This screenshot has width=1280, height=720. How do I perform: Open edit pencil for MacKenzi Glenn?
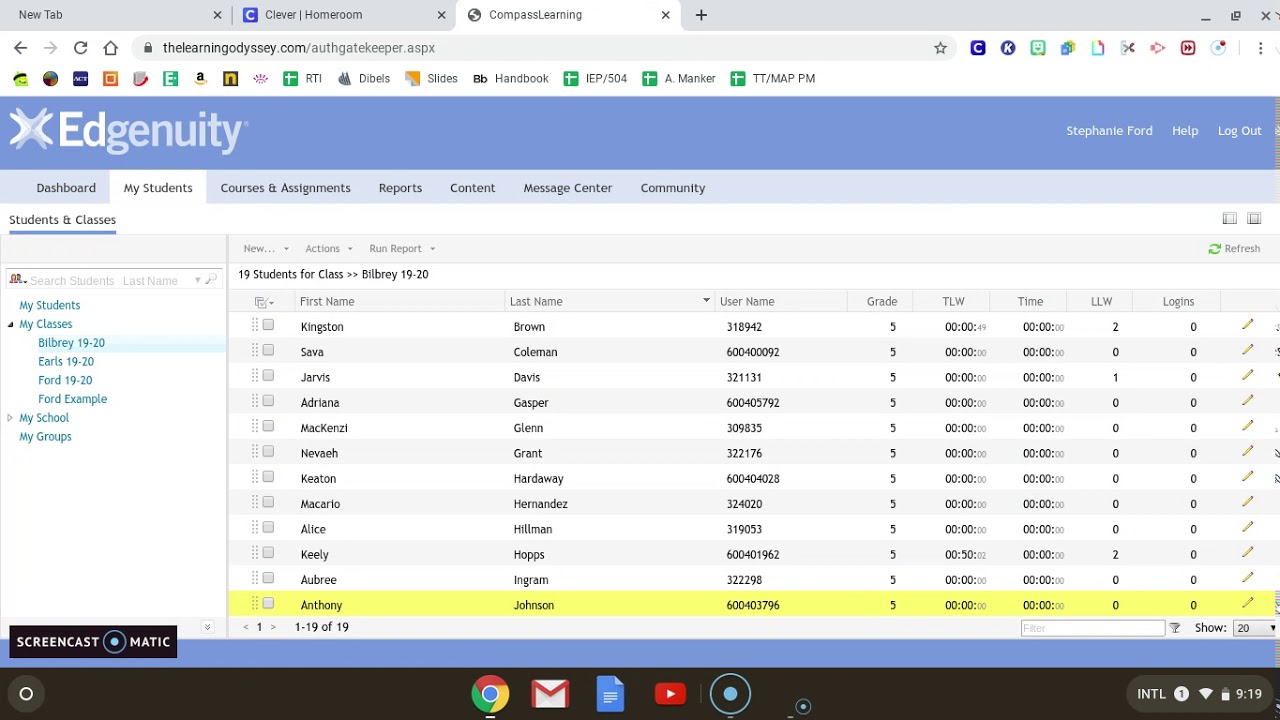pos(1247,426)
